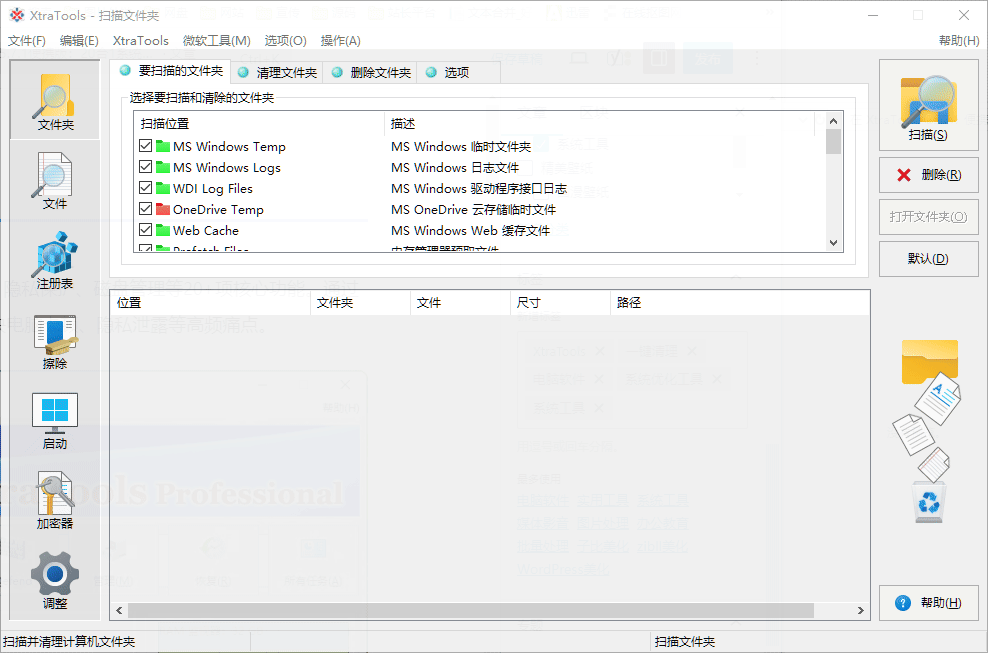Click the results horizontal scroll-left arrow
The image size is (988, 653).
[120, 610]
